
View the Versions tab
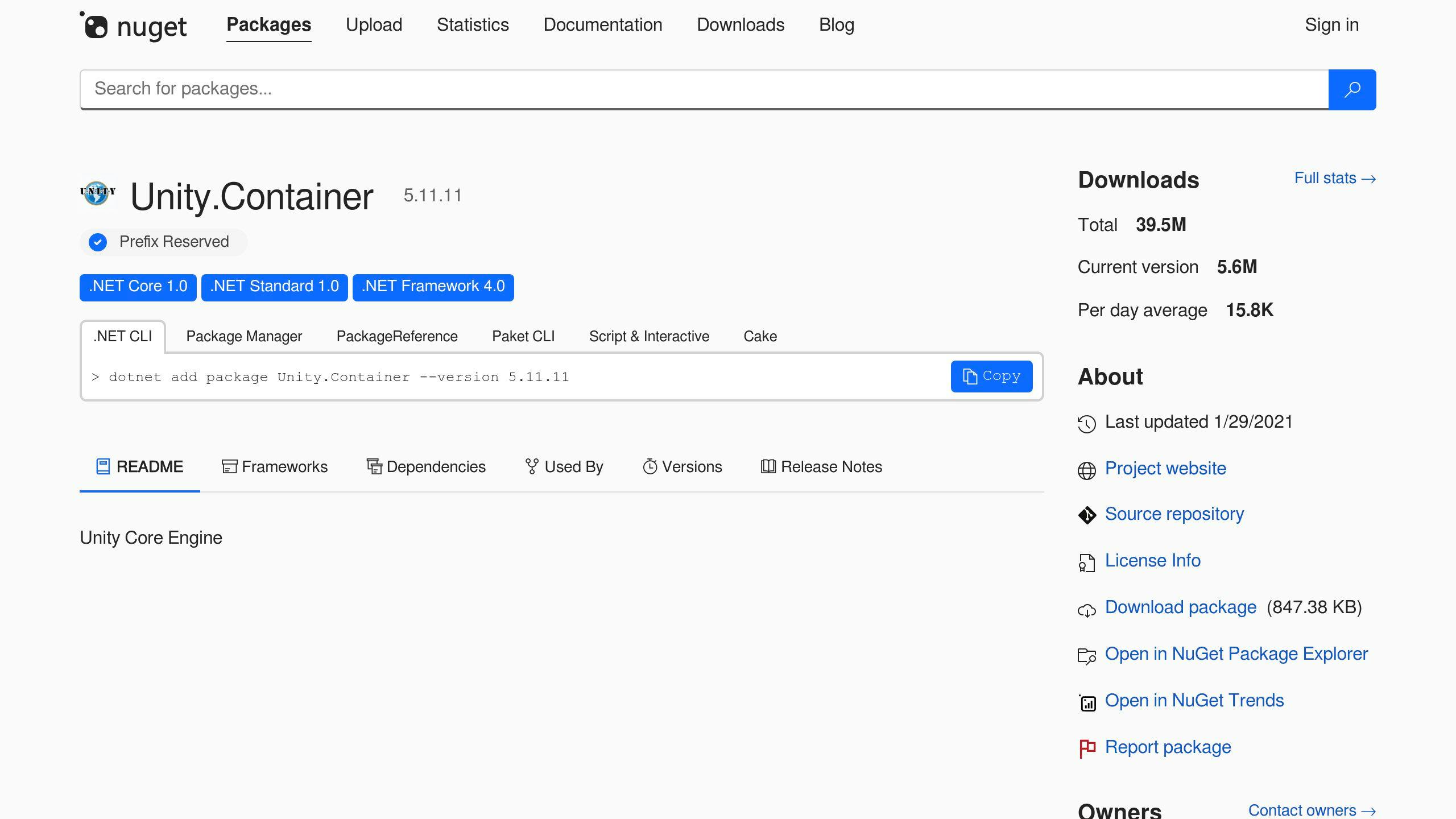(682, 467)
